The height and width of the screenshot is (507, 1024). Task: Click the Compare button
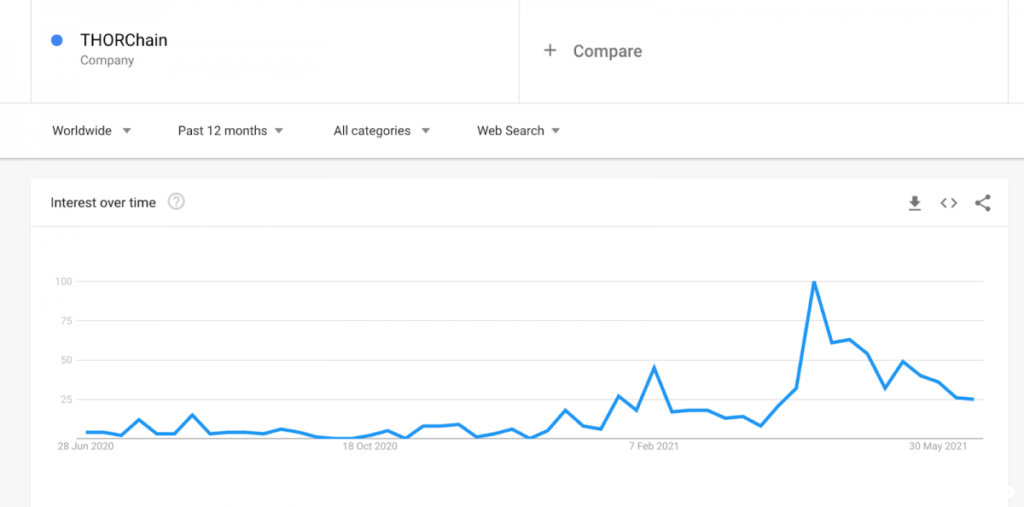pos(607,51)
